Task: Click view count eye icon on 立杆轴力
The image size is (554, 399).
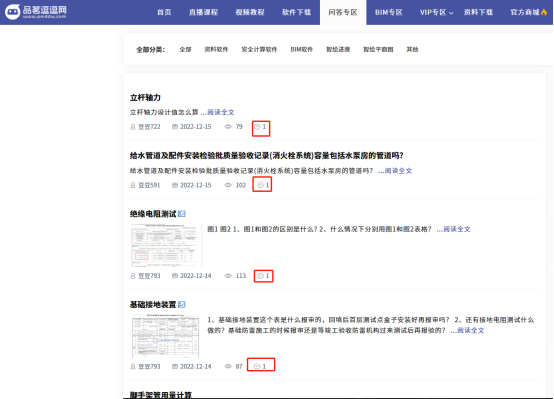Action: (x=228, y=127)
